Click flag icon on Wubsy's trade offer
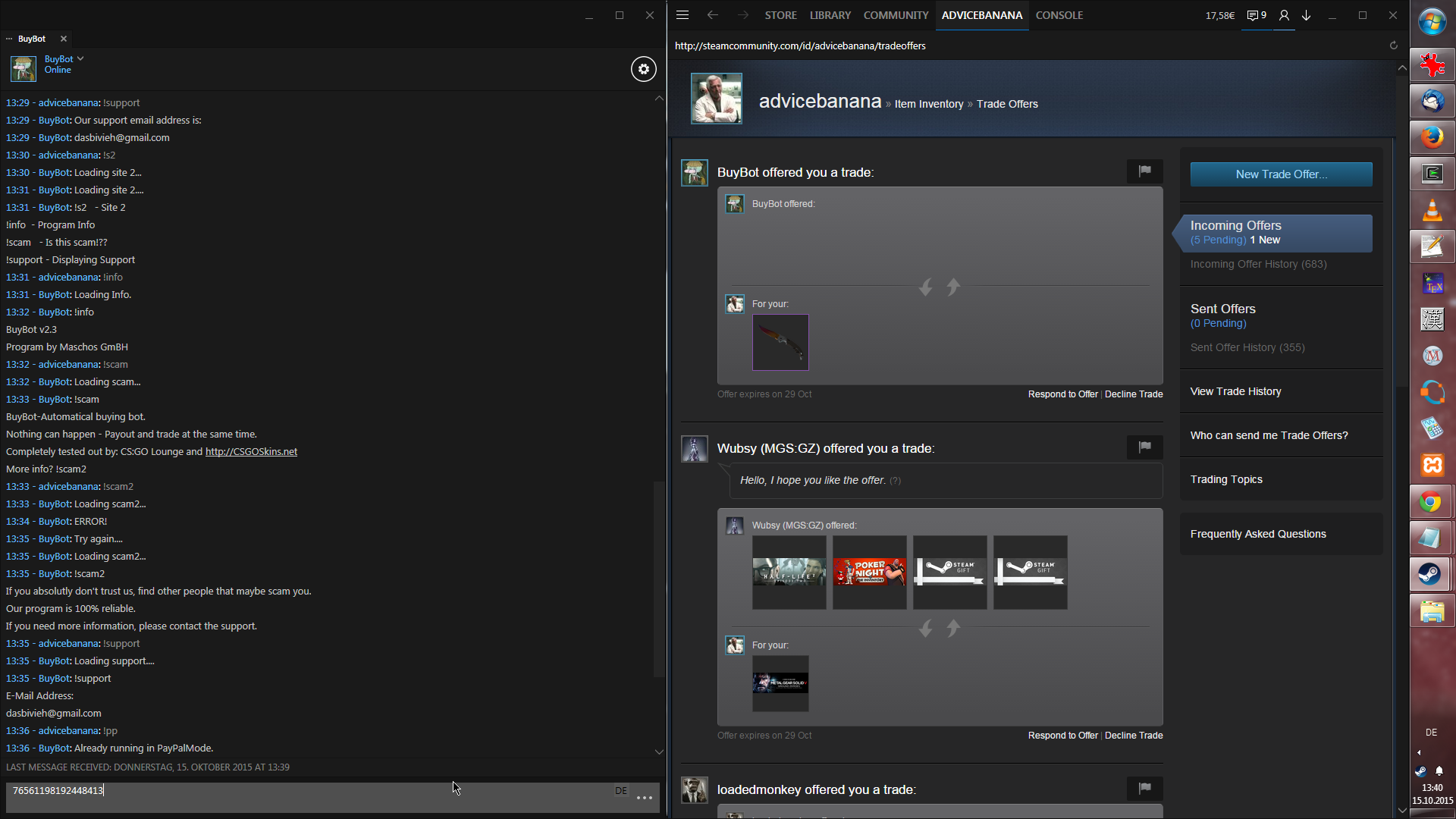The image size is (1456, 819). click(x=1144, y=447)
